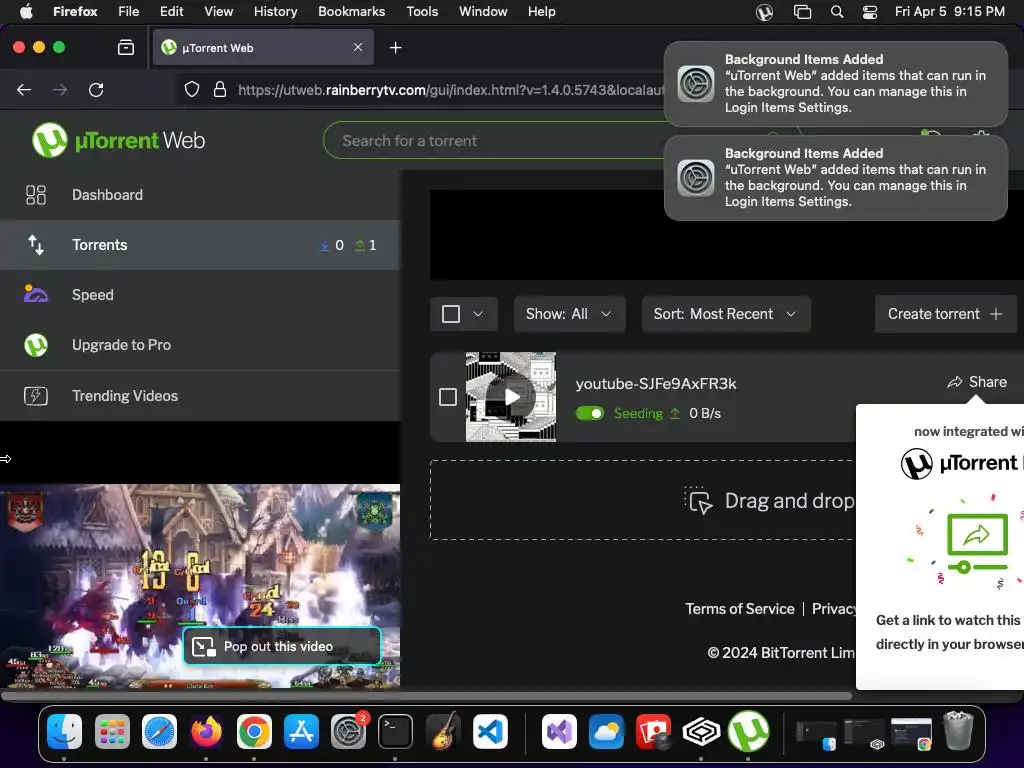Play the youtube-SJFe9AxFR3k thumbnail video

click(x=511, y=397)
